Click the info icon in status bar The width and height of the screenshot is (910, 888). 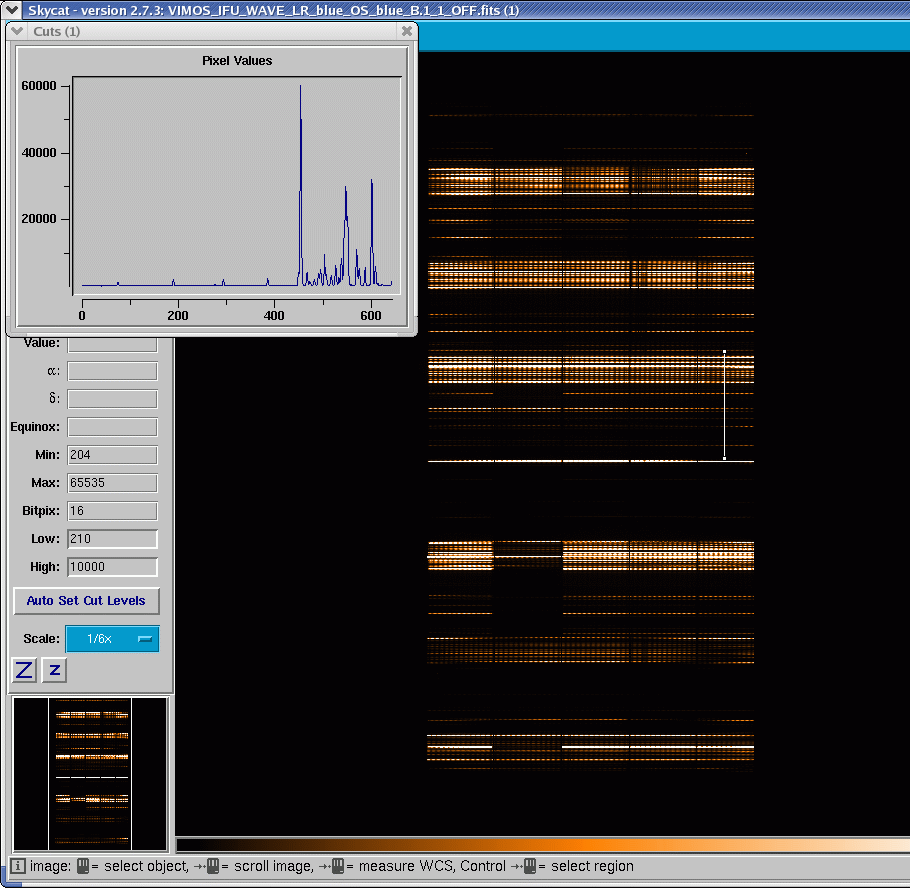pos(17,867)
